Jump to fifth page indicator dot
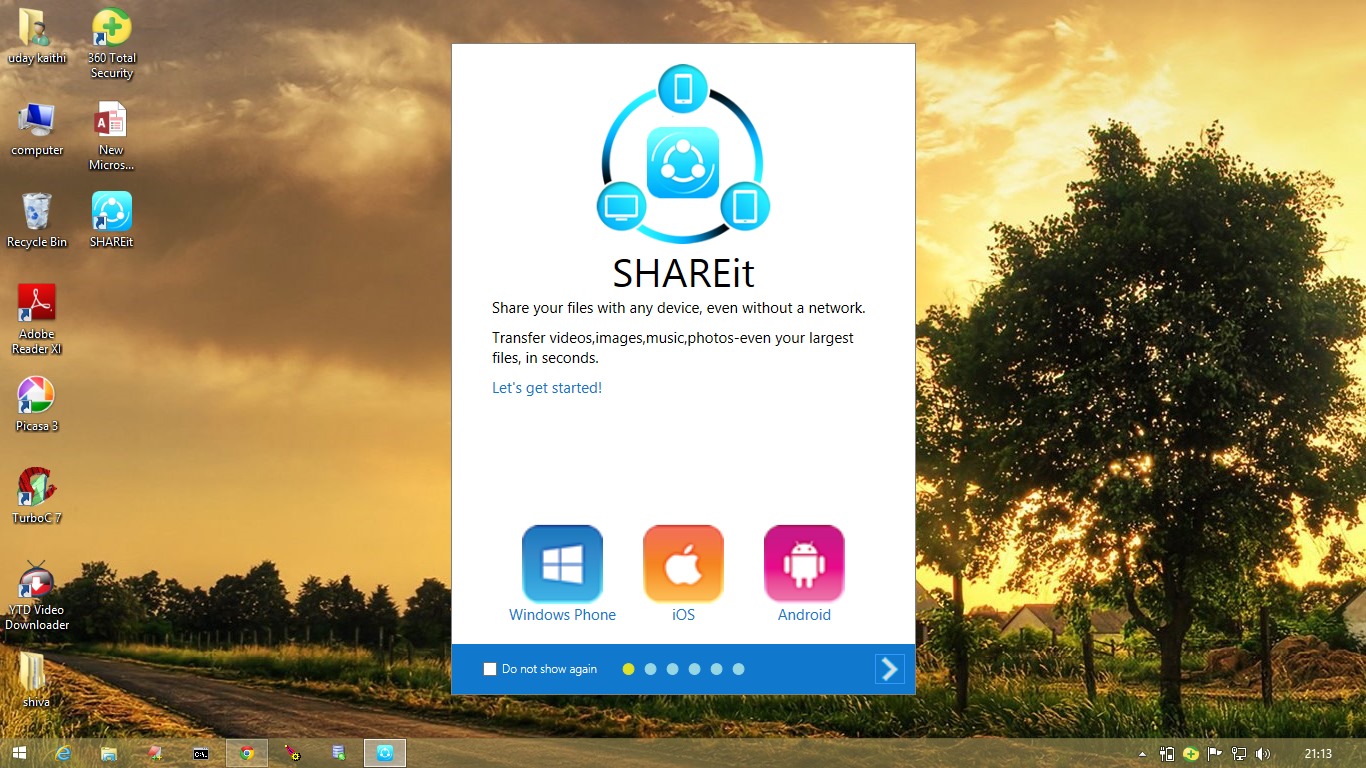This screenshot has height=768, width=1366. (716, 669)
